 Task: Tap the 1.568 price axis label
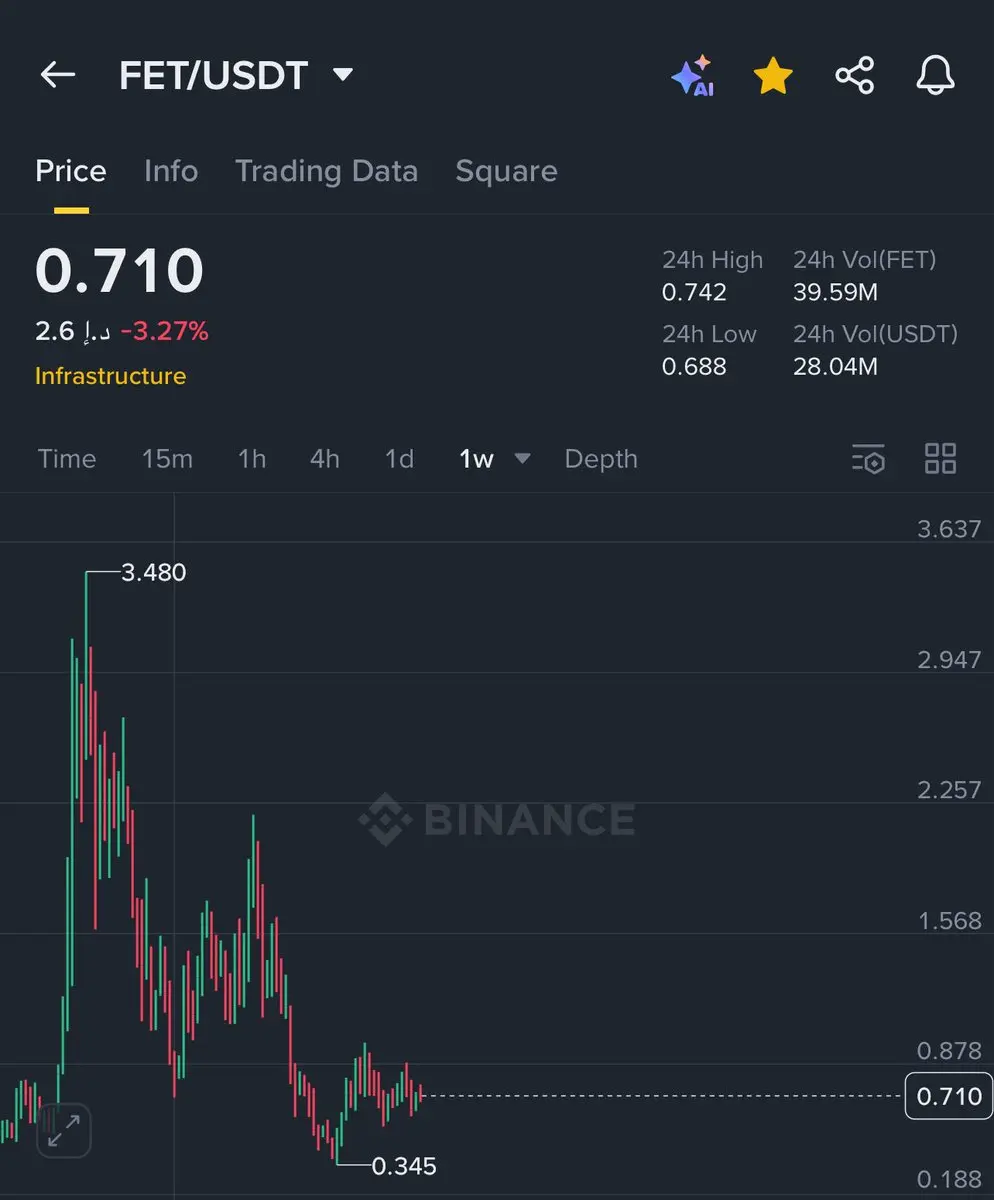[x=949, y=921]
